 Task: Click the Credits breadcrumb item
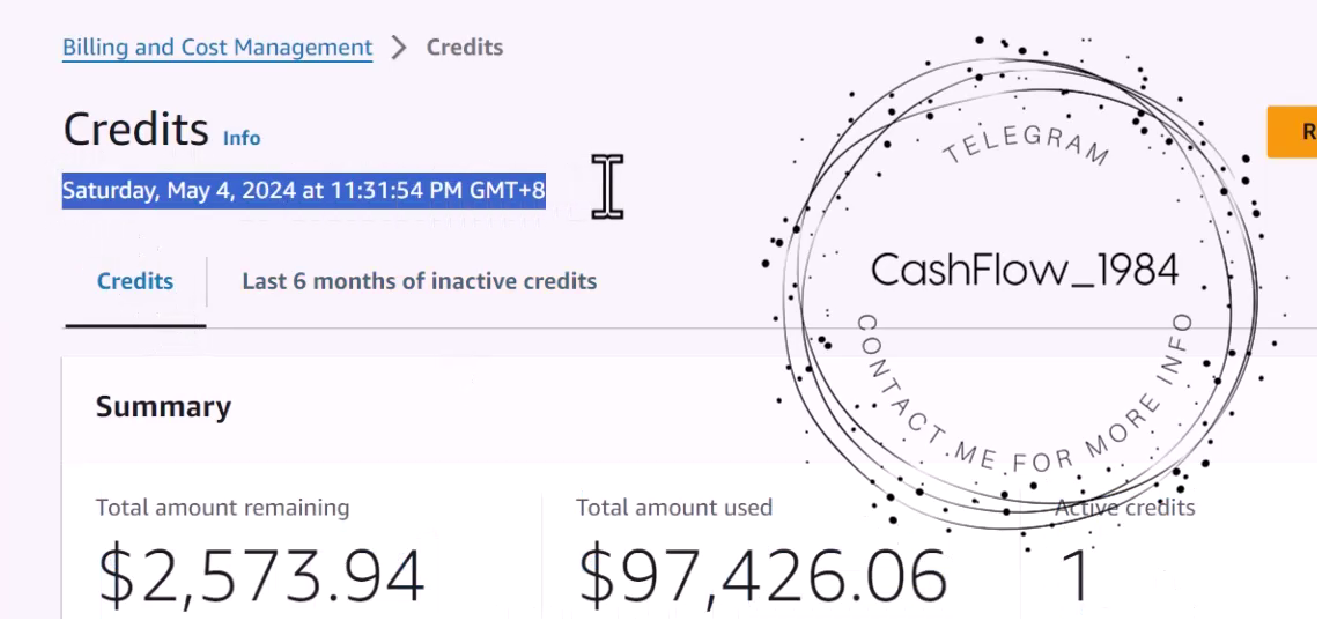pos(465,47)
